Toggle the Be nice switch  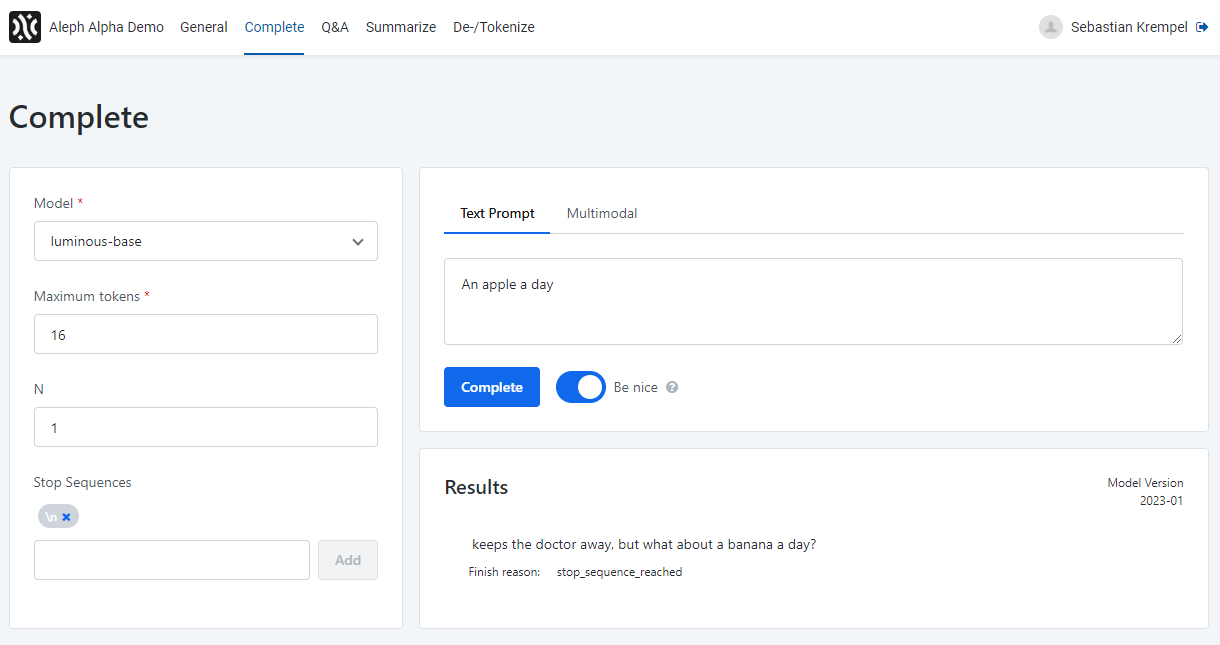(x=580, y=387)
